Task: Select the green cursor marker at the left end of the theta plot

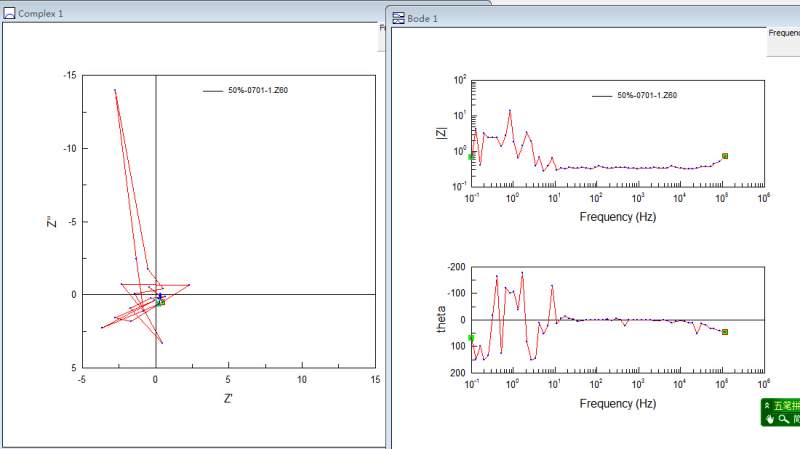Action: (471, 338)
